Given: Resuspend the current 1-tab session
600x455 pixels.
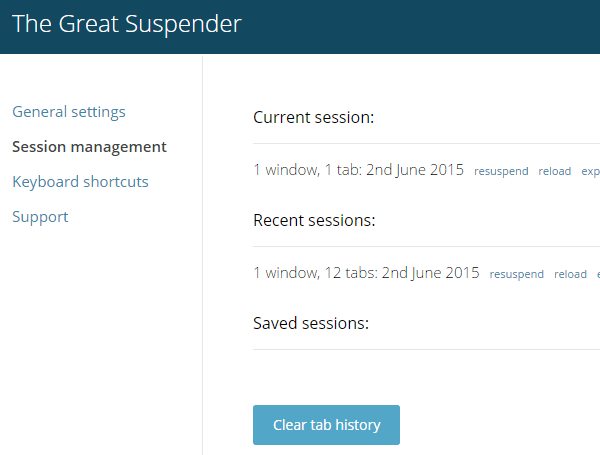Looking at the screenshot, I should [501, 171].
